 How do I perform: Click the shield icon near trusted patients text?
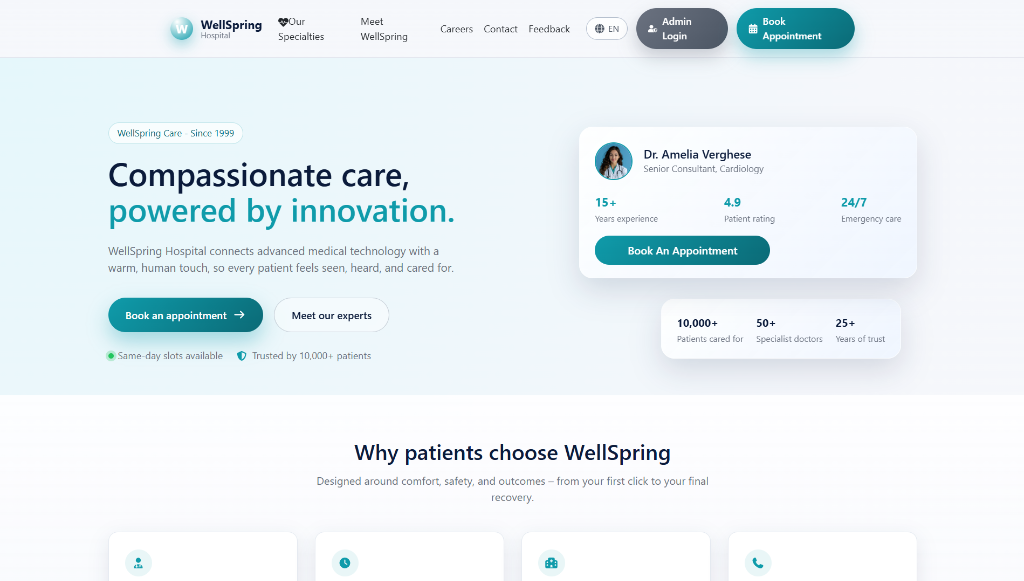point(240,355)
